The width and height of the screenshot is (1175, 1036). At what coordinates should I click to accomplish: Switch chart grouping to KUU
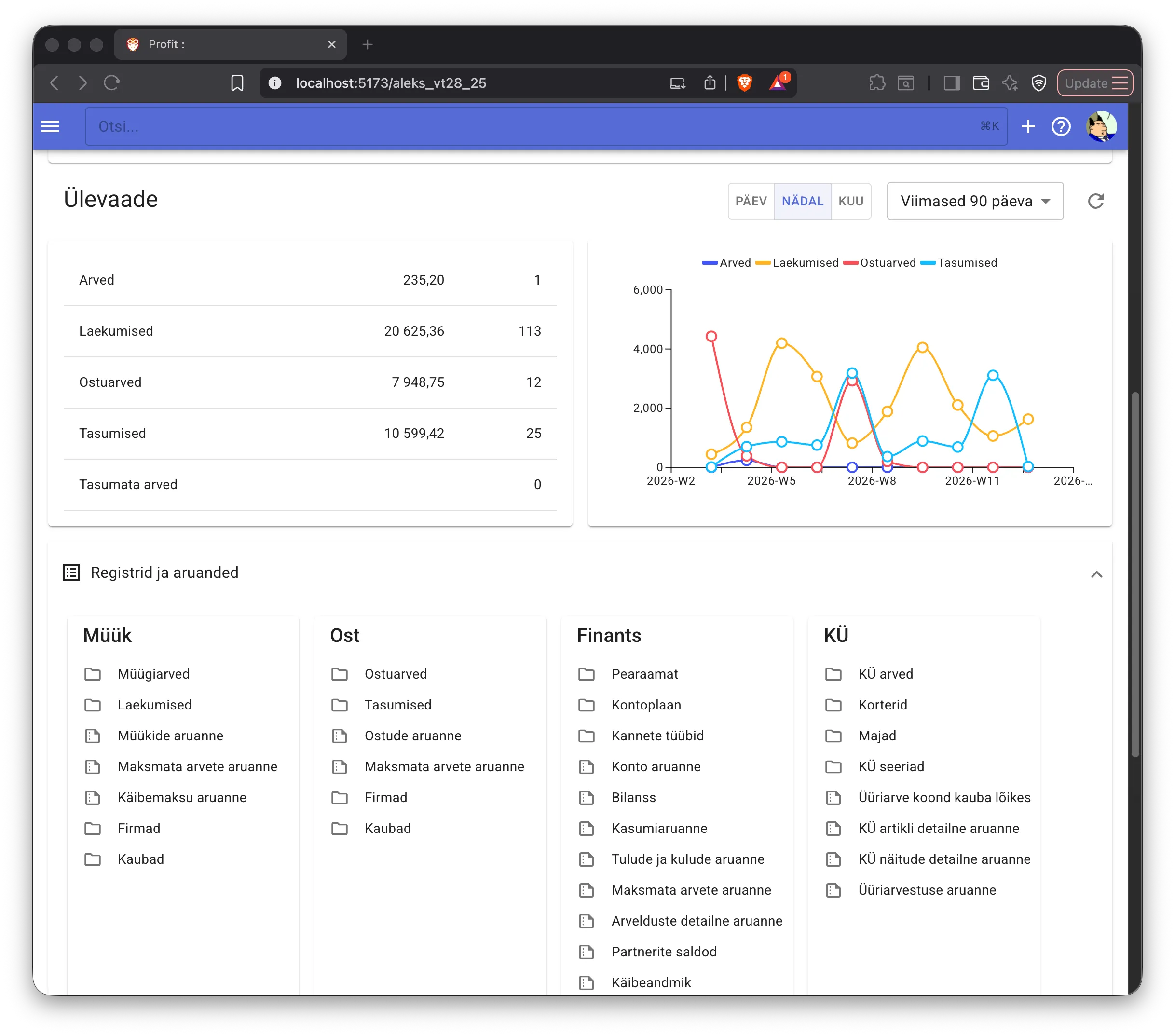pyautogui.click(x=851, y=201)
